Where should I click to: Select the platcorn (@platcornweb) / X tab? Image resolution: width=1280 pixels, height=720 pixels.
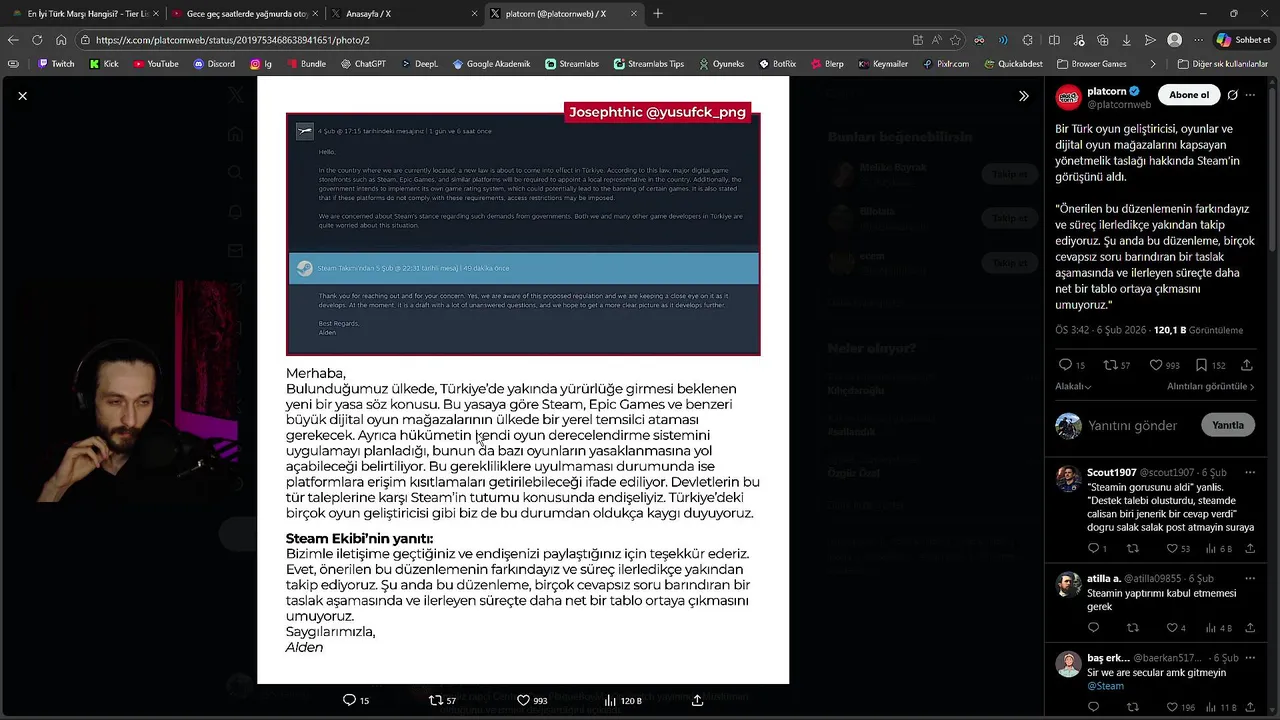coord(563,14)
